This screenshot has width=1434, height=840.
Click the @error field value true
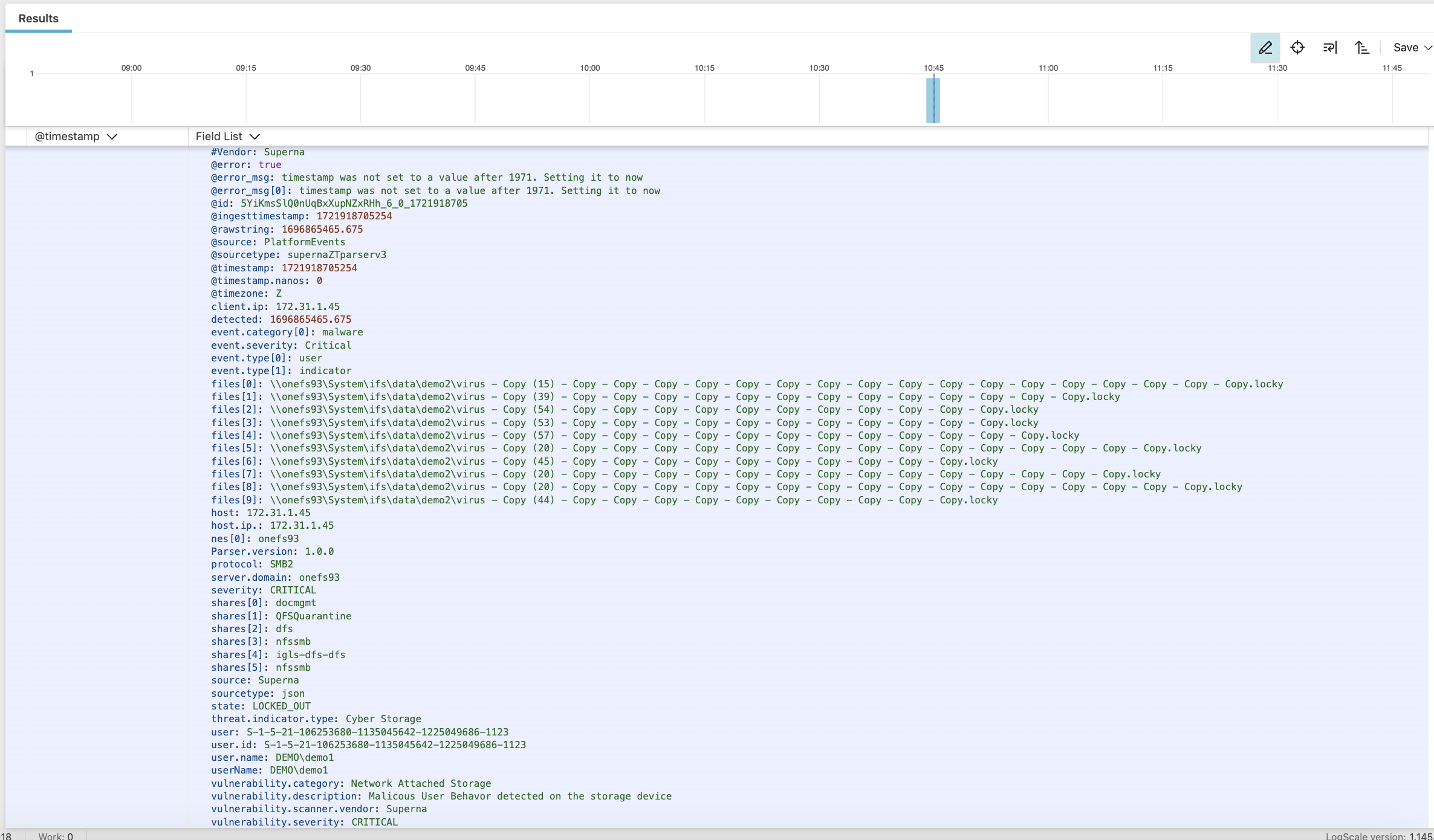(271, 164)
